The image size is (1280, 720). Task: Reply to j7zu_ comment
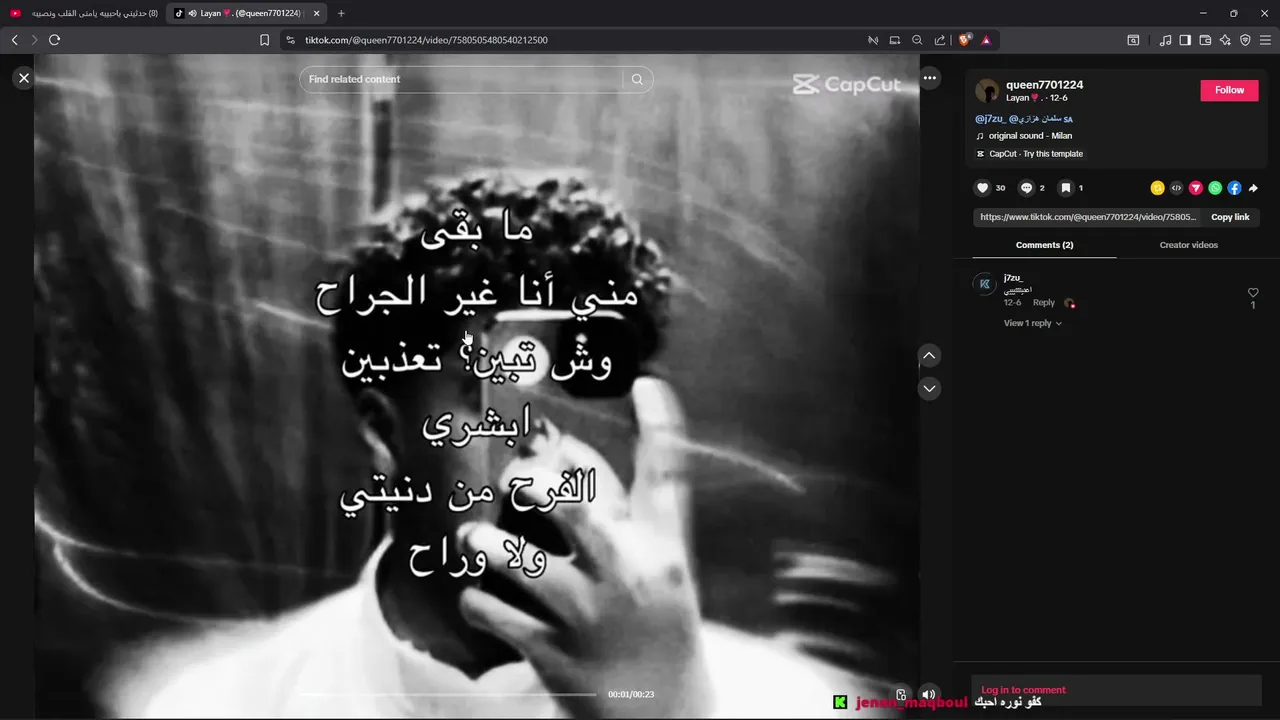coord(1043,302)
